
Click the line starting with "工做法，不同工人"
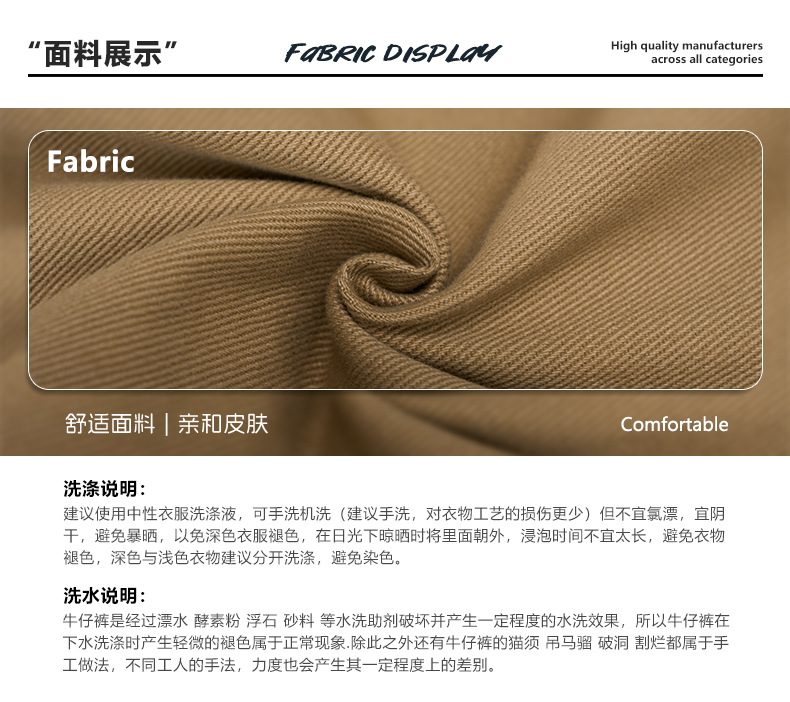pos(280,665)
